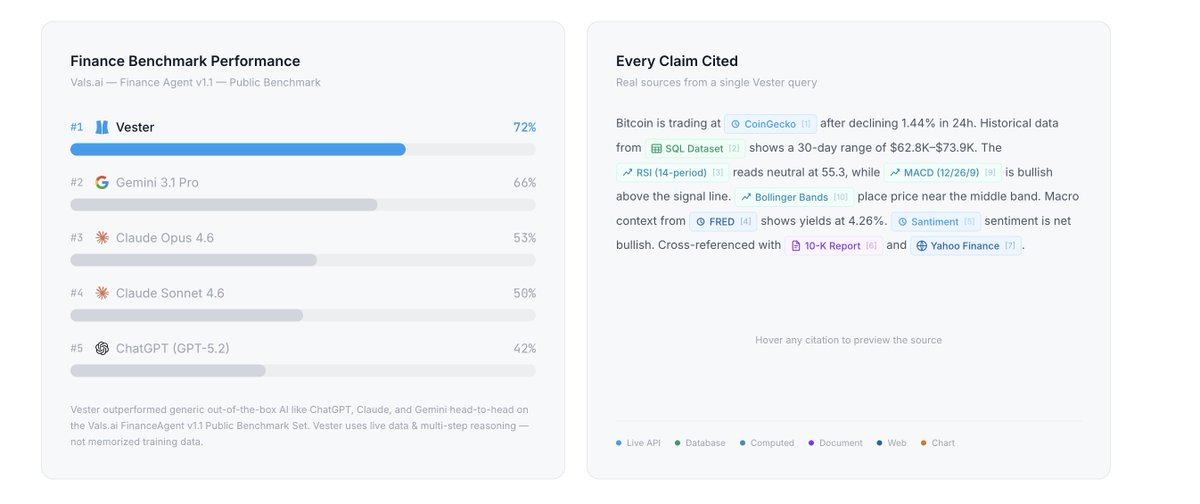Click the Gemini 3.1 Pro logo
This screenshot has width=1200, height=504.
click(102, 183)
